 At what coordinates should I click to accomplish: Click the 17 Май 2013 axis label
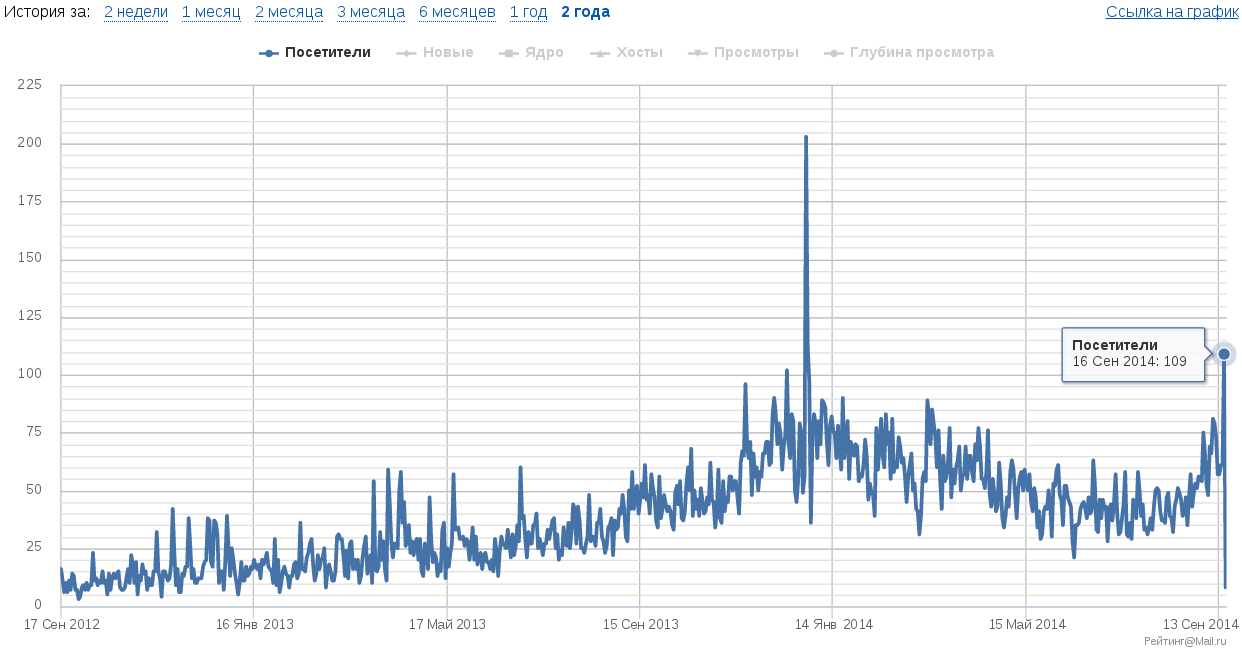coord(447,624)
